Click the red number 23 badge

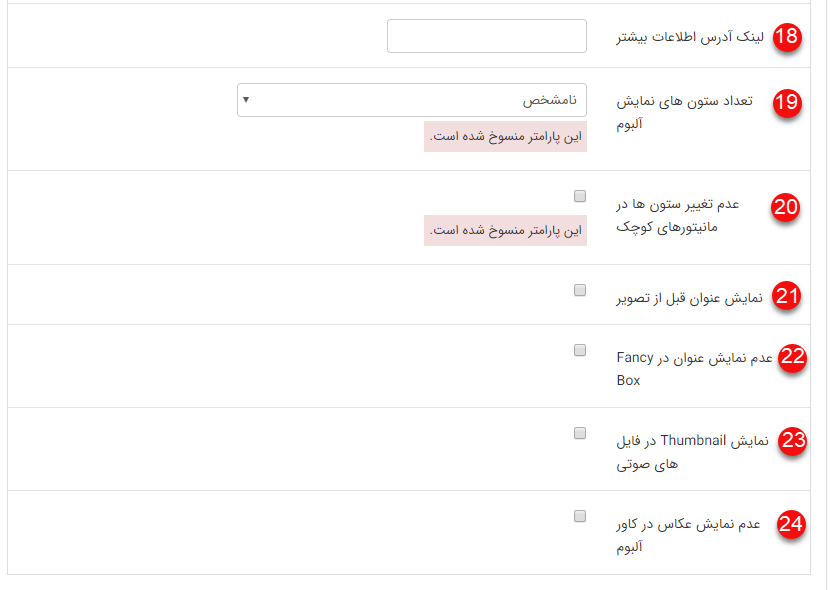(x=793, y=442)
